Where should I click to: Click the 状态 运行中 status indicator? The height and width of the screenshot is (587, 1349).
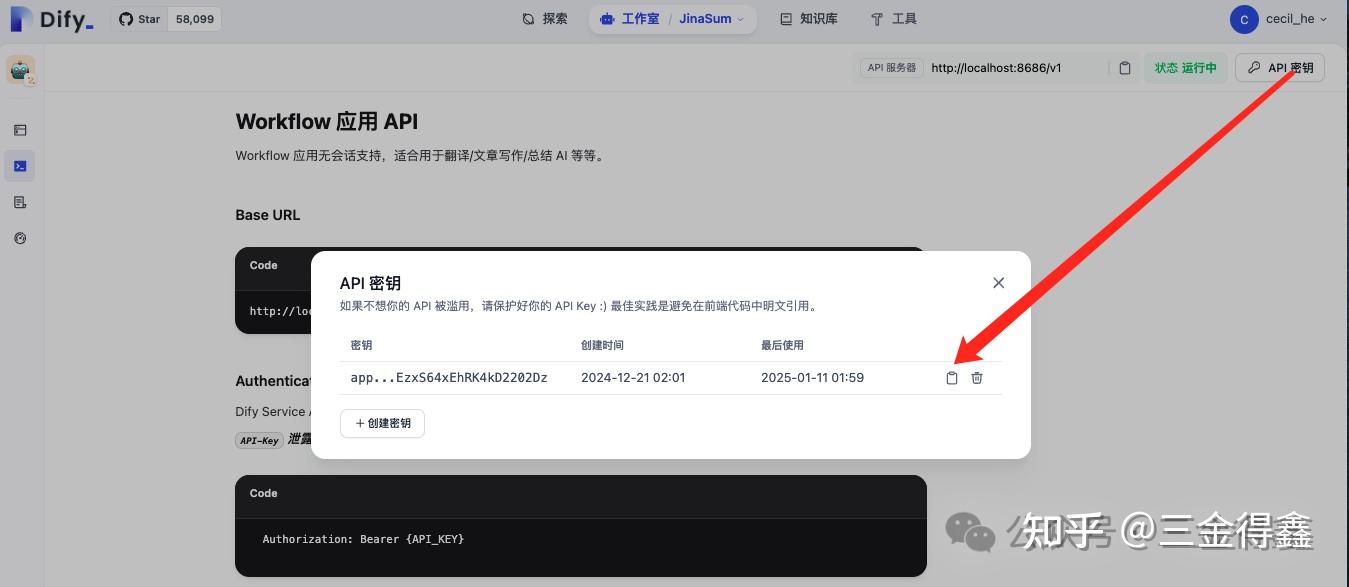(x=1185, y=67)
